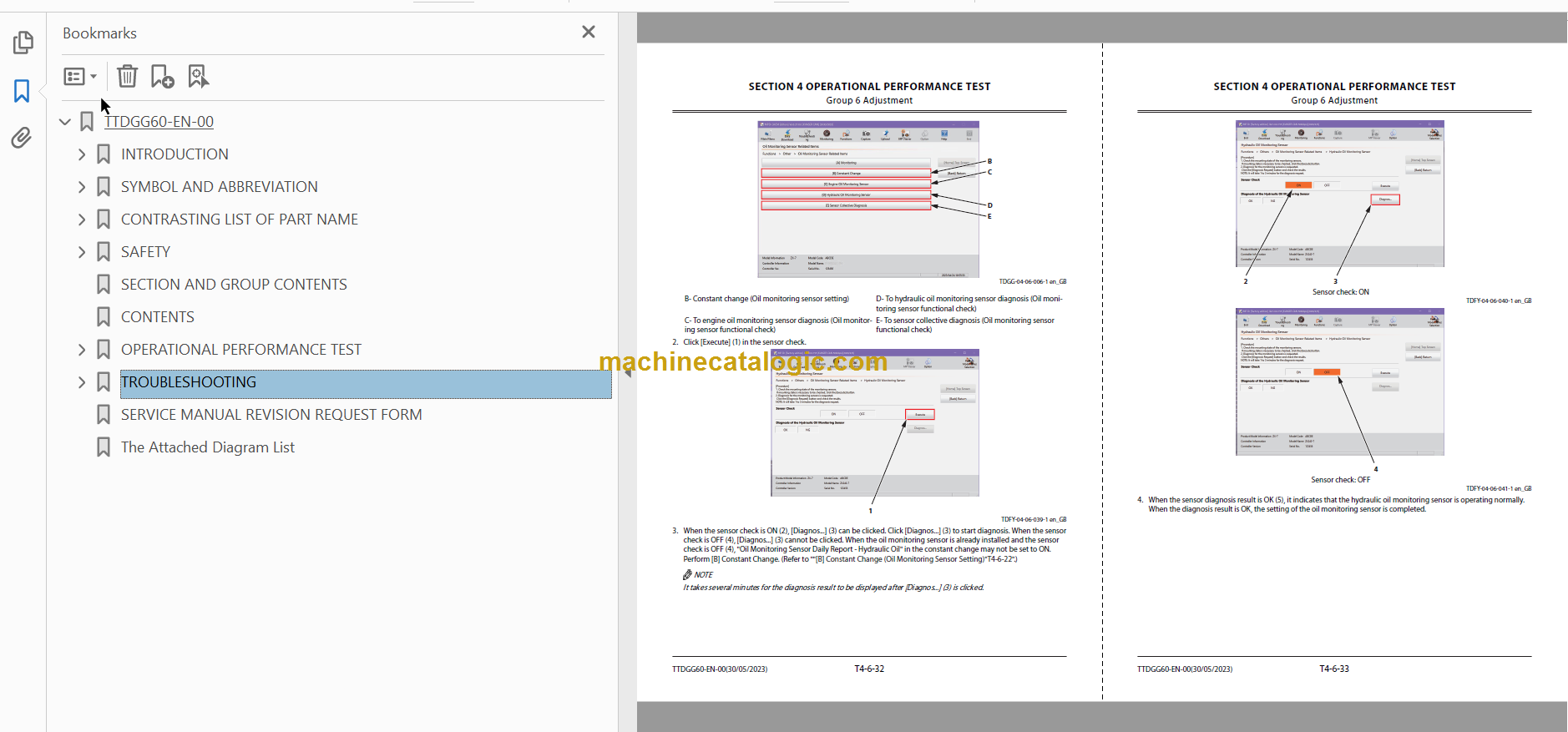Collapse the TTDGG60-EN-00 root bookmark

(65, 122)
